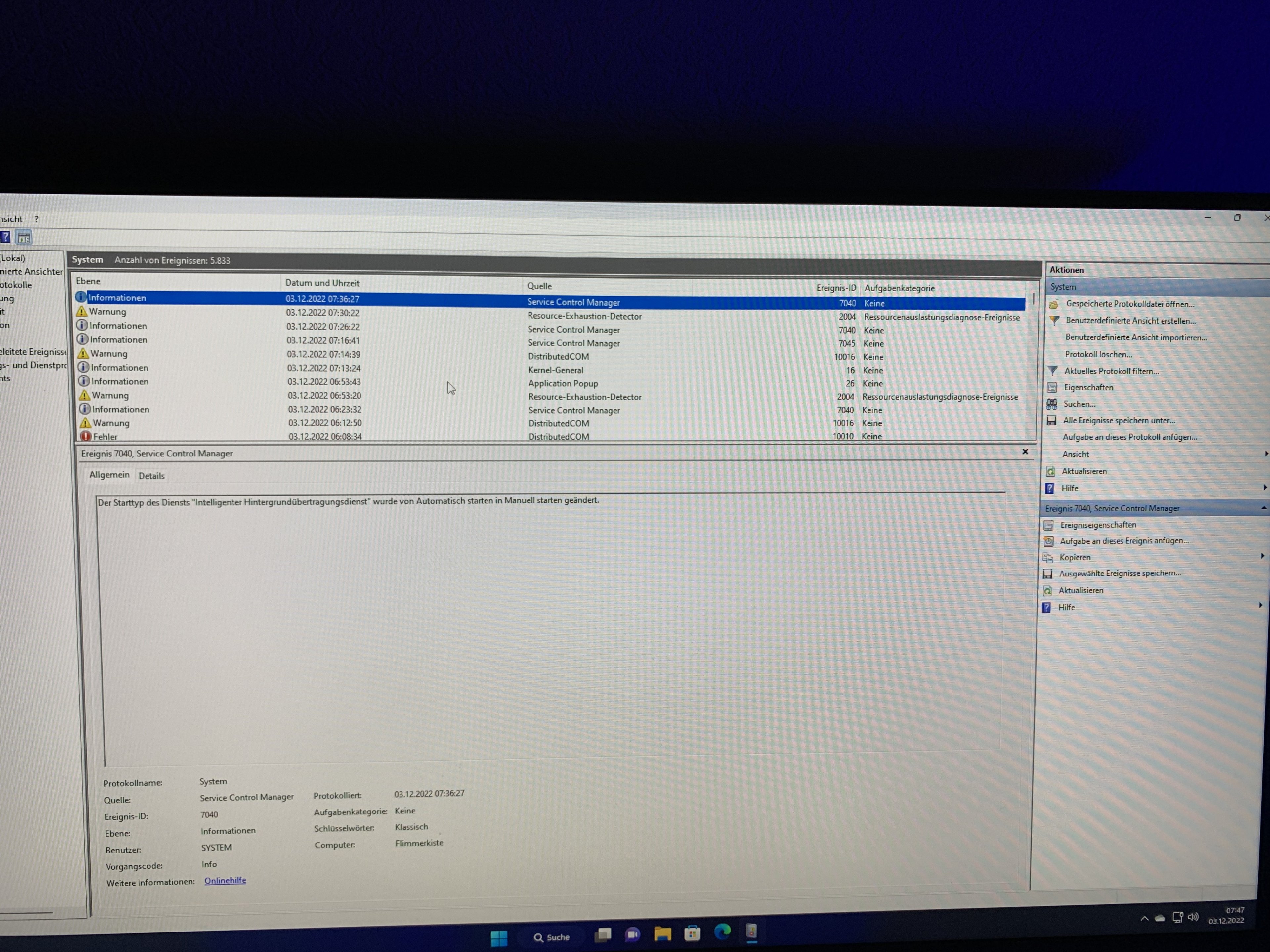Viewport: 1270px width, 952px height.
Task: Click the floppy disk icon for Alle Ereignisse speichern
Action: (1051, 420)
